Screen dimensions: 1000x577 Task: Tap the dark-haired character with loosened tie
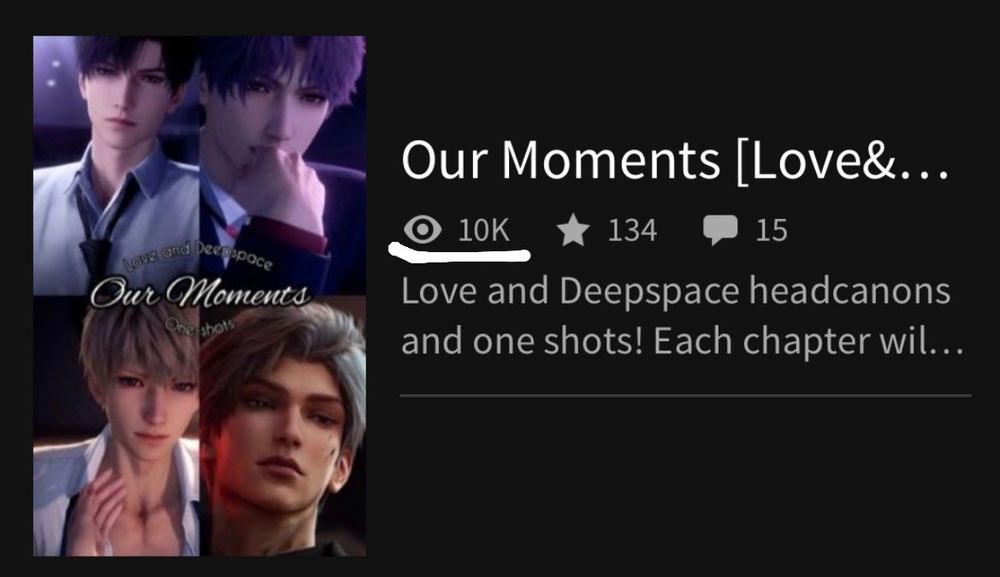(116, 165)
